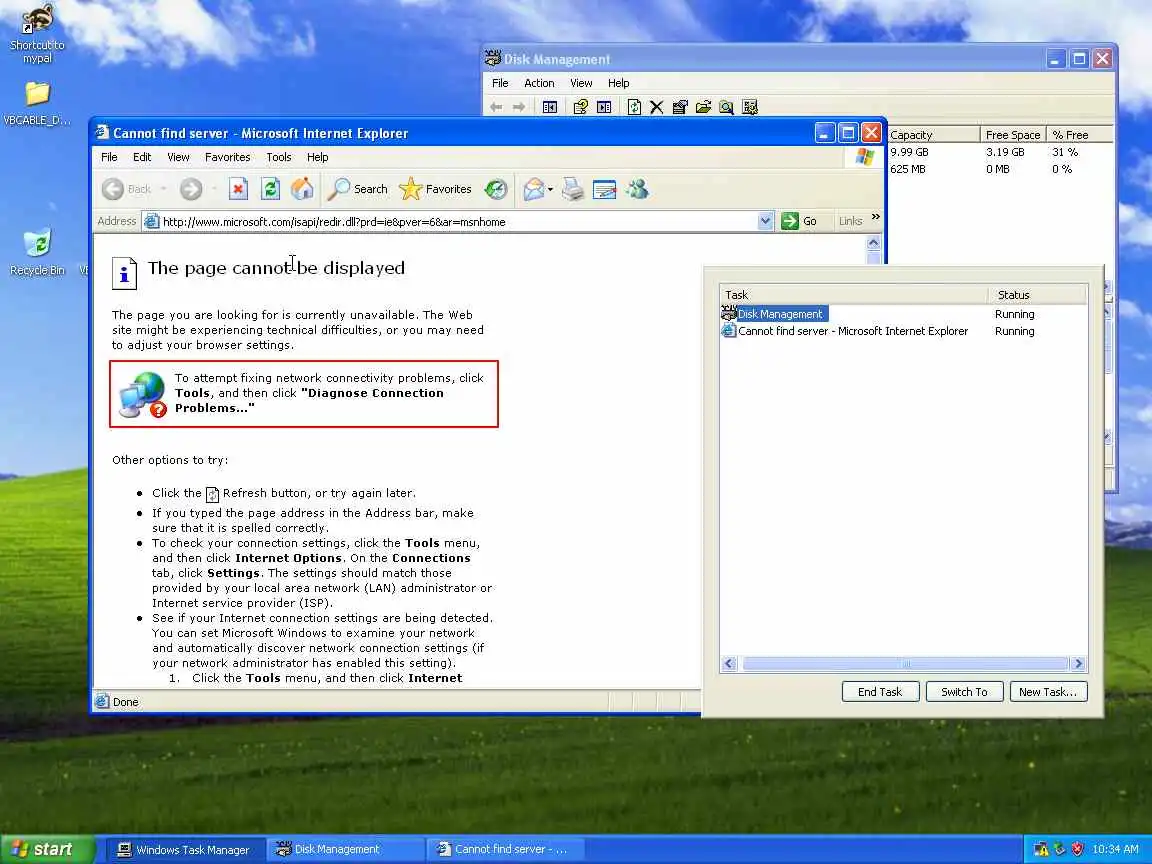1152x864 pixels.
Task: Click the Status column header in Task Manager
Action: click(x=1037, y=295)
